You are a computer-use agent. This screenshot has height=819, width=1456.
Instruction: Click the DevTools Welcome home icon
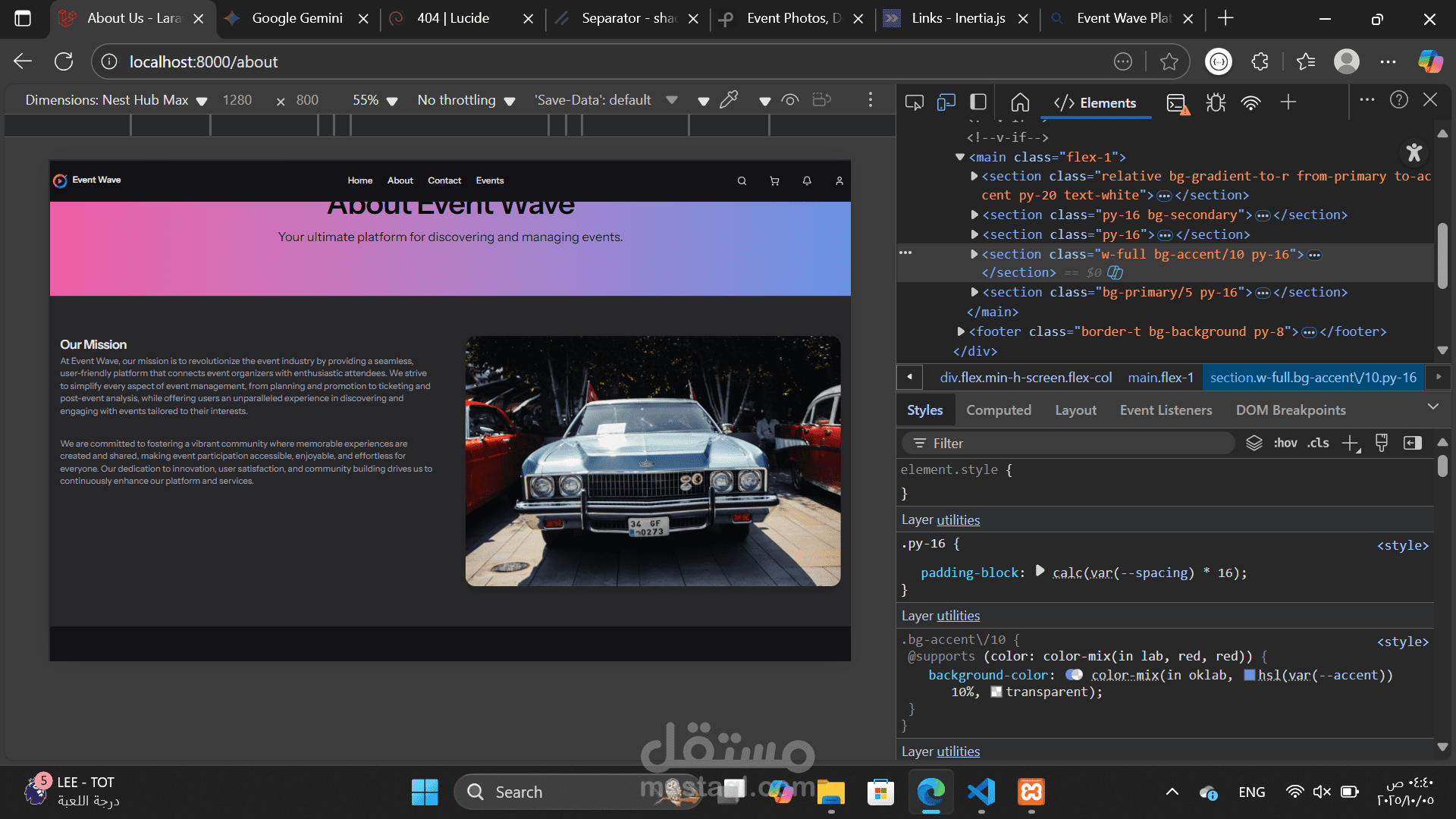point(1020,102)
